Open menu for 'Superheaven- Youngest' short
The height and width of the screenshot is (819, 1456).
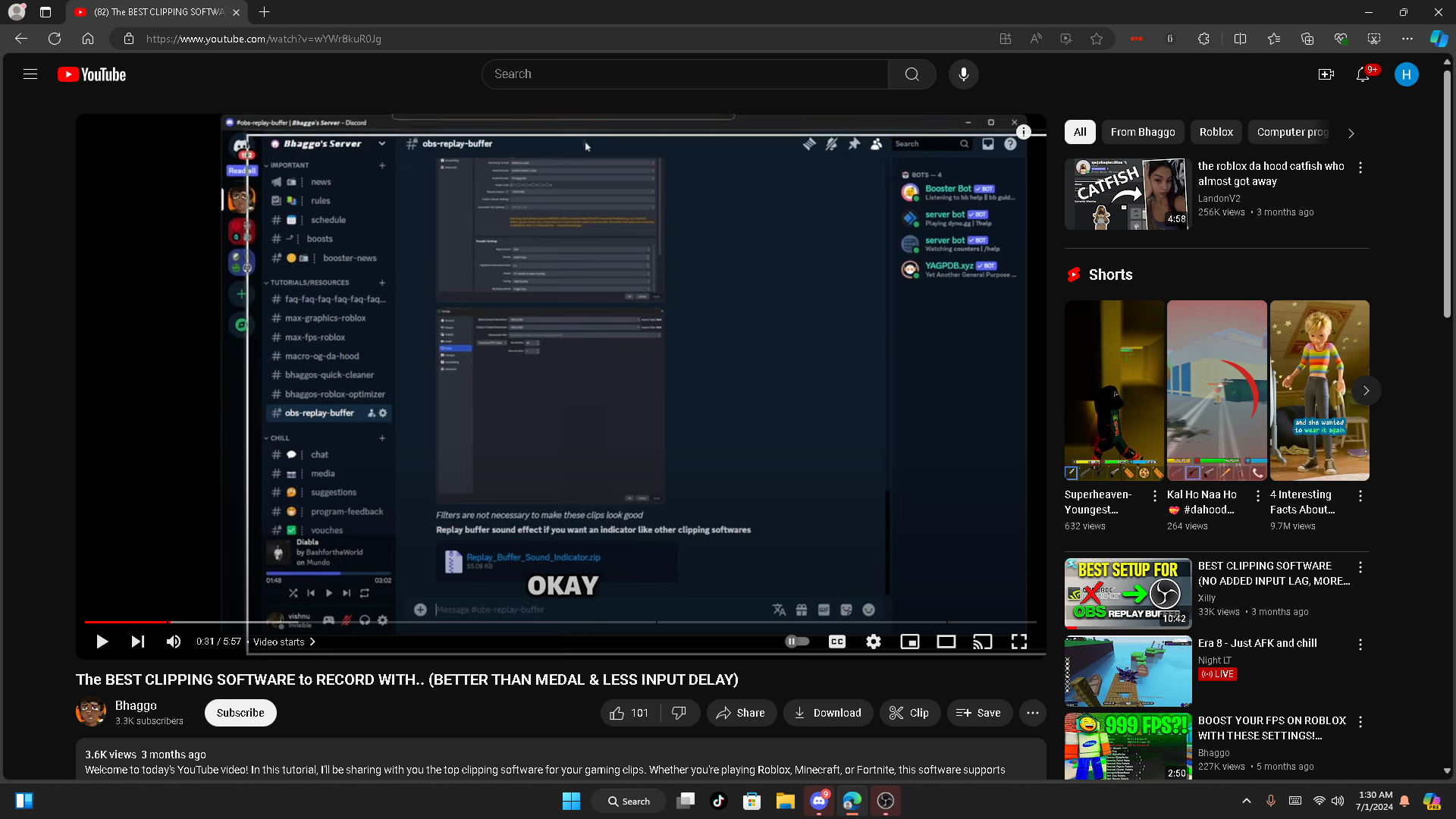pos(1155,496)
